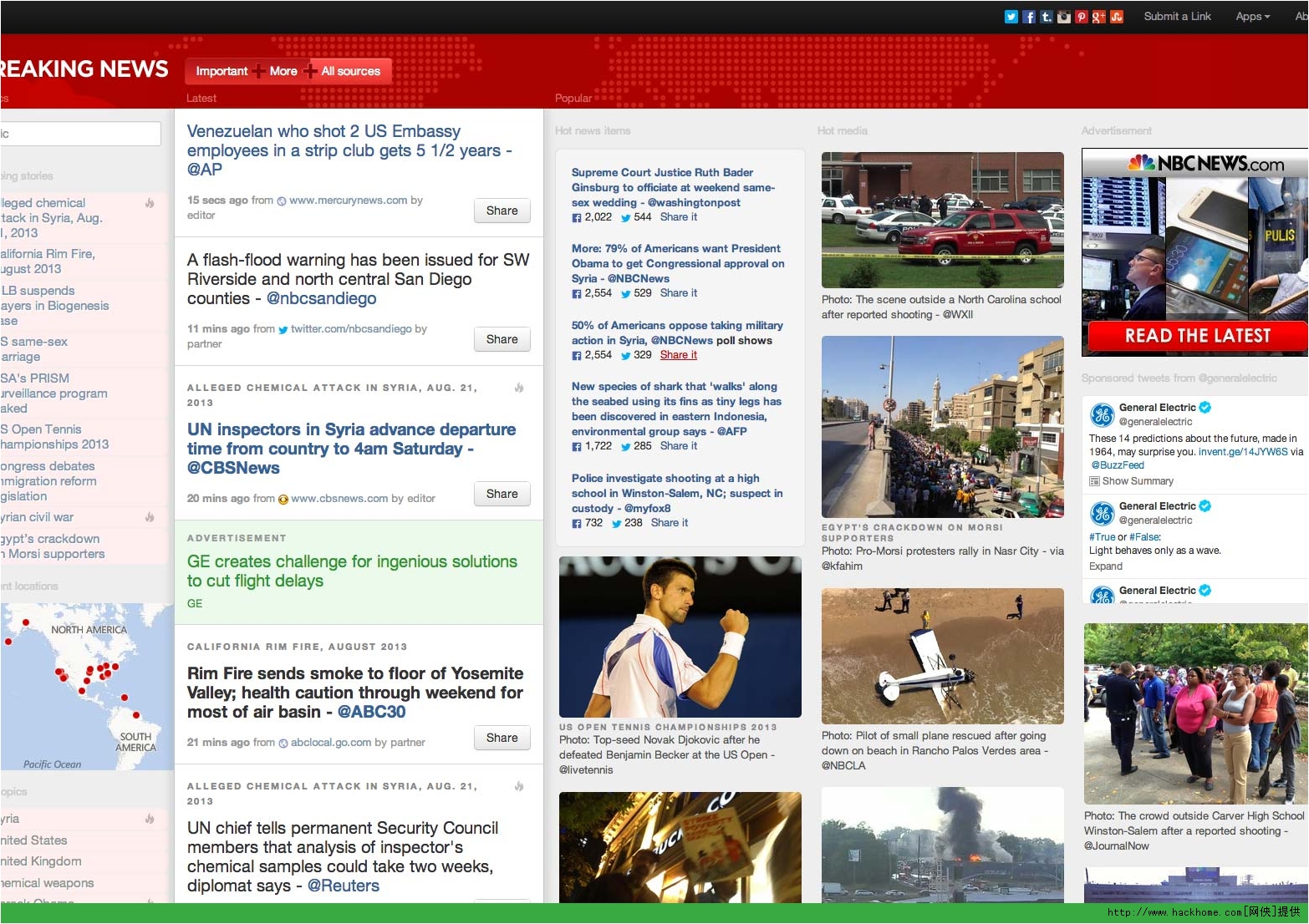Click the Submit a Link menu item
The width and height of the screenshot is (1309, 924).
1177,16
